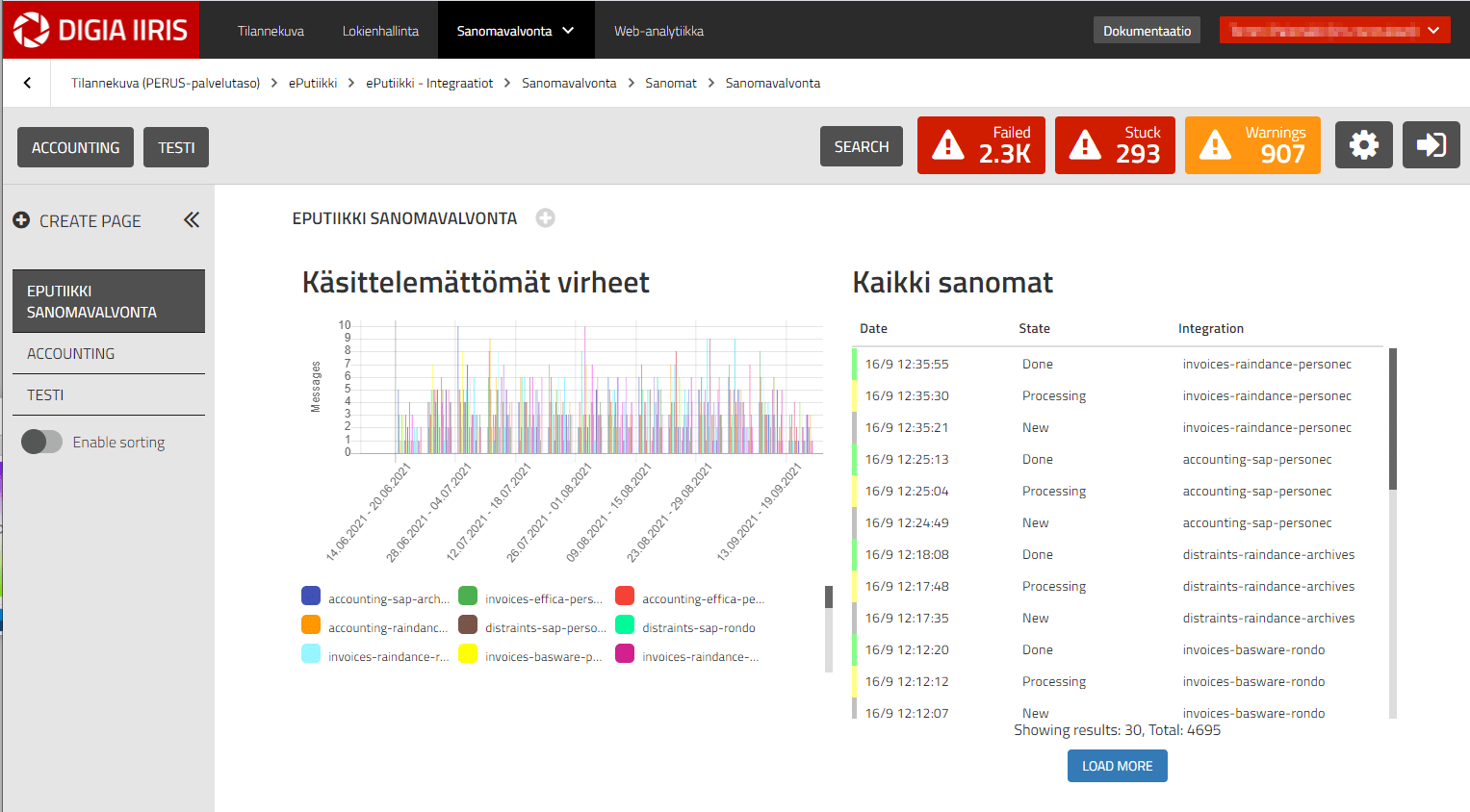This screenshot has width=1470, height=812.
Task: Click the CREATE PAGE label
Action: pos(90,221)
